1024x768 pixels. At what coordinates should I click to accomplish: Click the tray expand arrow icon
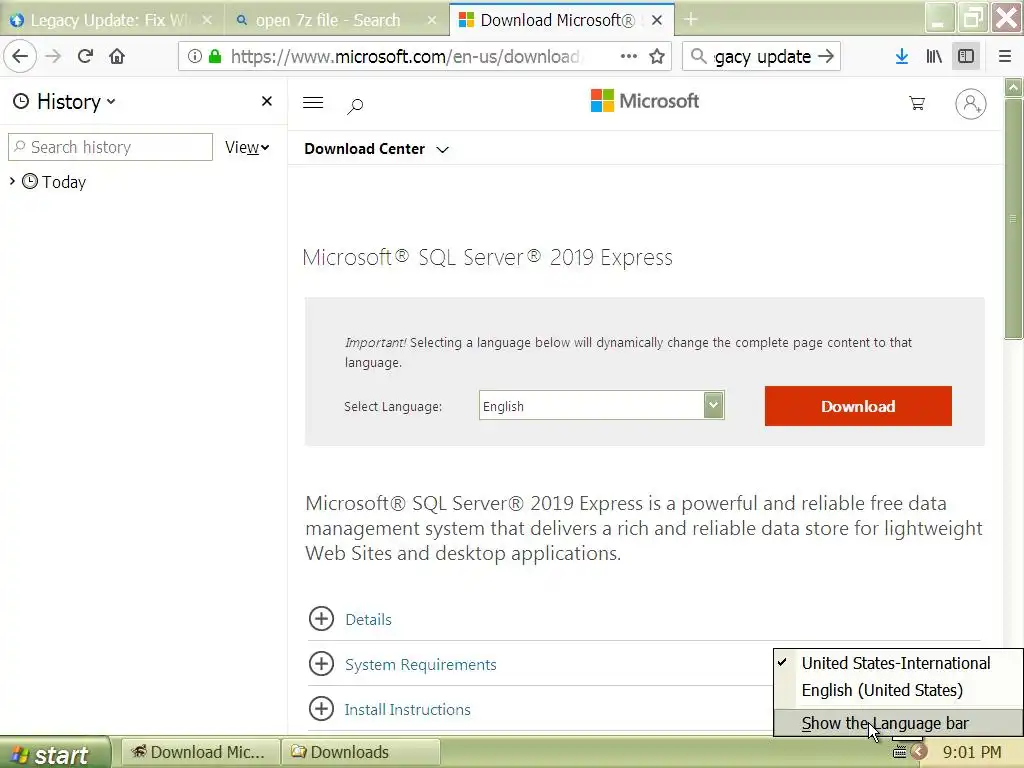919,752
